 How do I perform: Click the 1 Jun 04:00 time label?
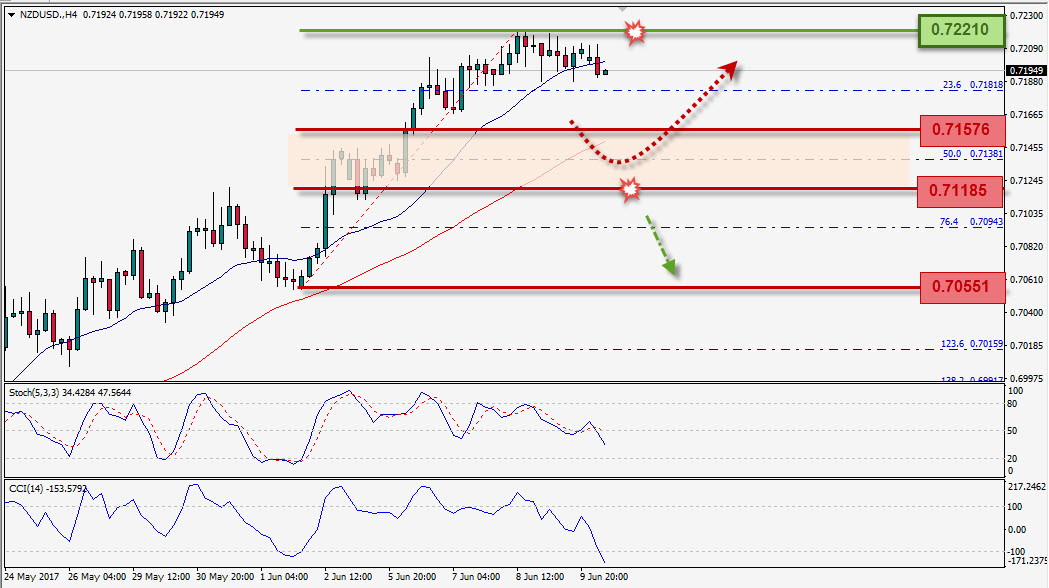tap(284, 577)
